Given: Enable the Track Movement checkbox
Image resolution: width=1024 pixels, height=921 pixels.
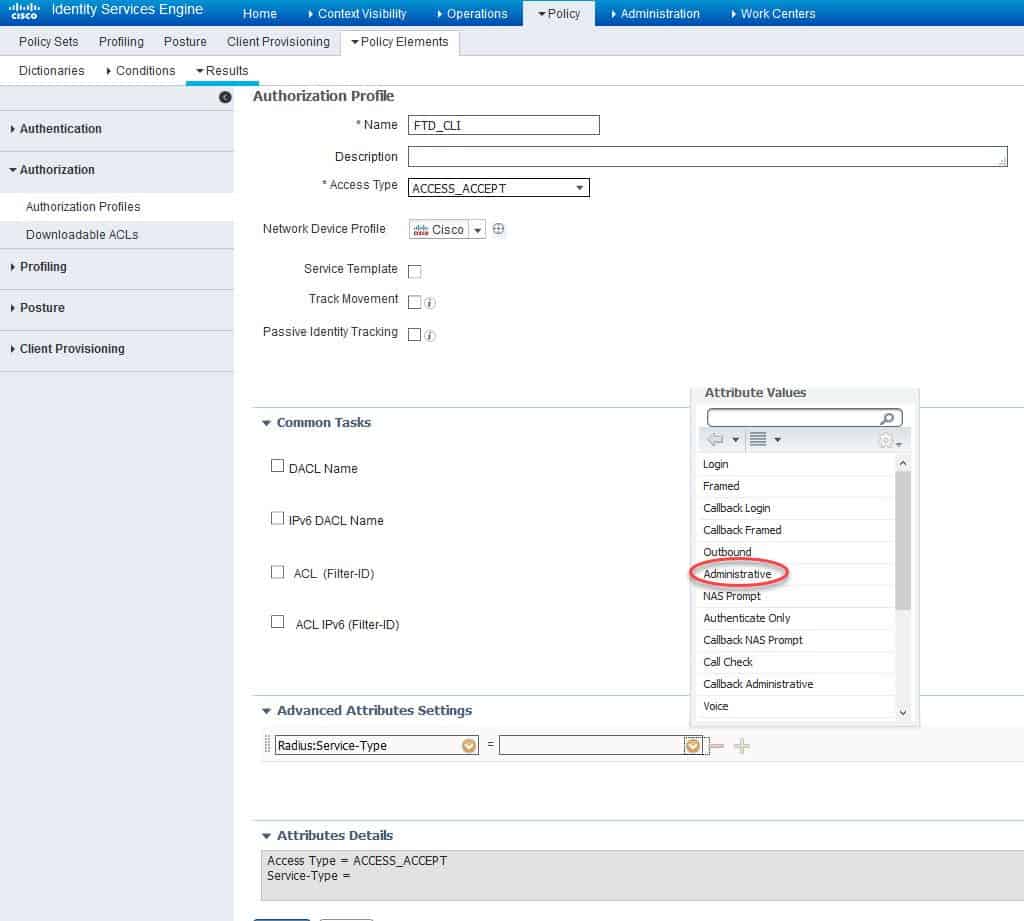Looking at the screenshot, I should coord(415,302).
